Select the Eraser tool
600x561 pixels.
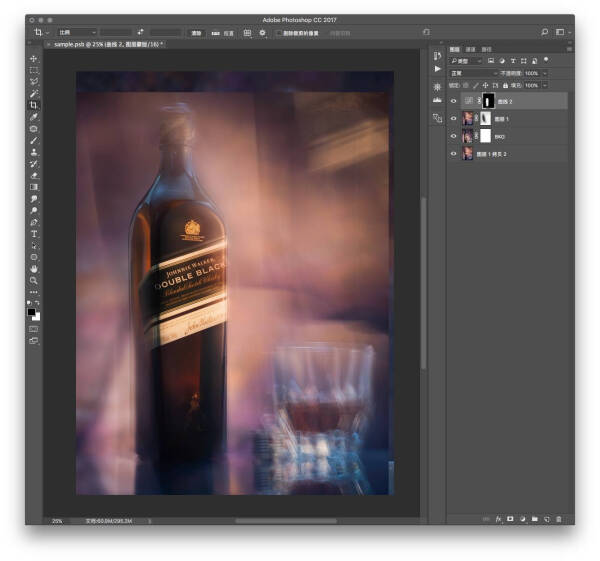point(34,175)
